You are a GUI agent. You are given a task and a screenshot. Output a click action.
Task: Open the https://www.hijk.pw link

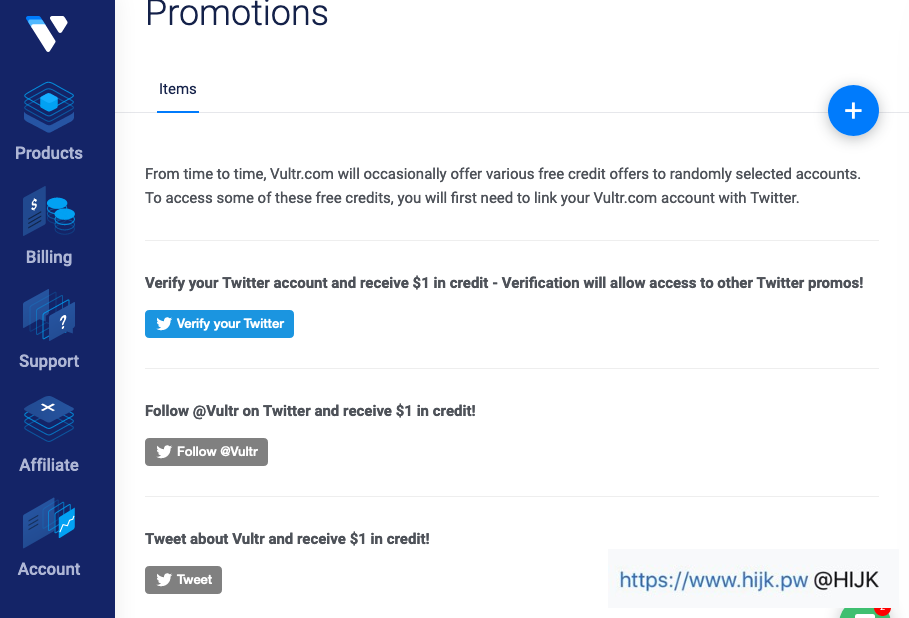tap(713, 580)
